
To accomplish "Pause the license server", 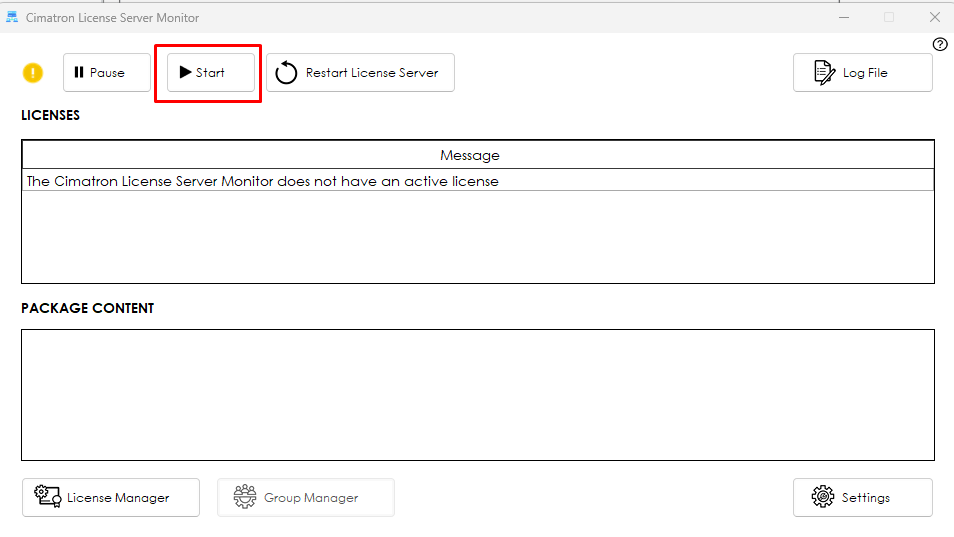I will pos(107,72).
